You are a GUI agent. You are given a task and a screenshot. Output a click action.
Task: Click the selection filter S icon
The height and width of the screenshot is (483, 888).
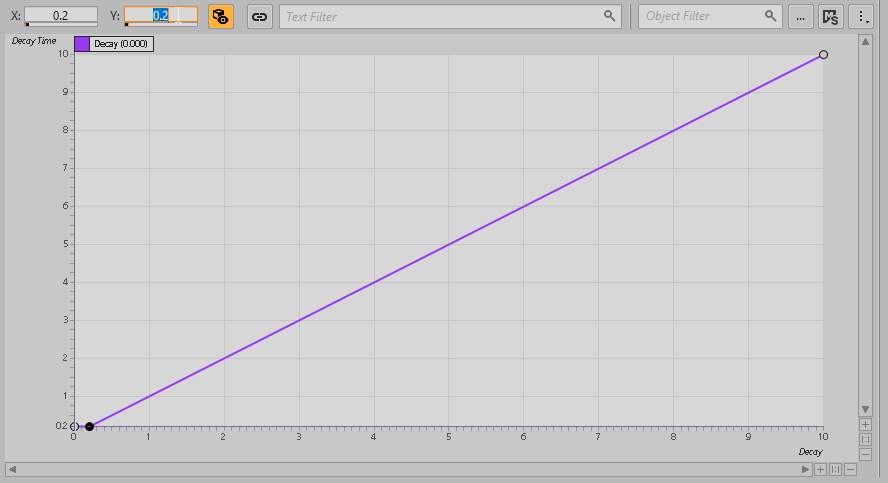pos(830,16)
